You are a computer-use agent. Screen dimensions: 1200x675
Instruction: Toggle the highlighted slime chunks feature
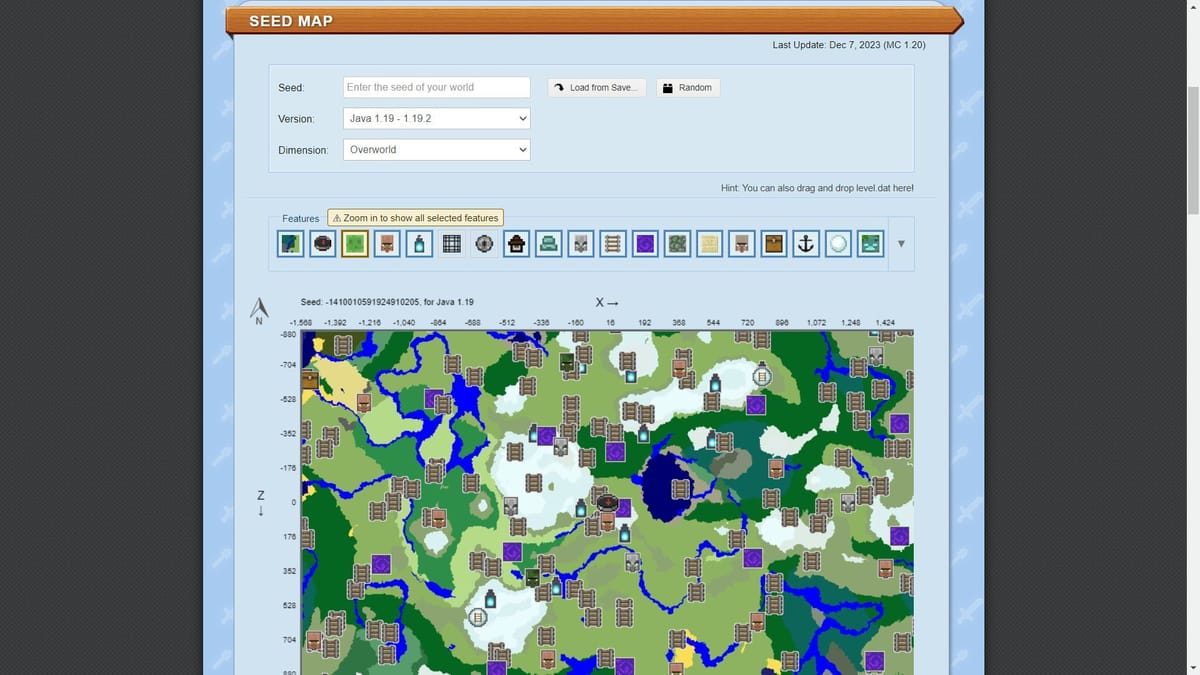click(x=354, y=243)
